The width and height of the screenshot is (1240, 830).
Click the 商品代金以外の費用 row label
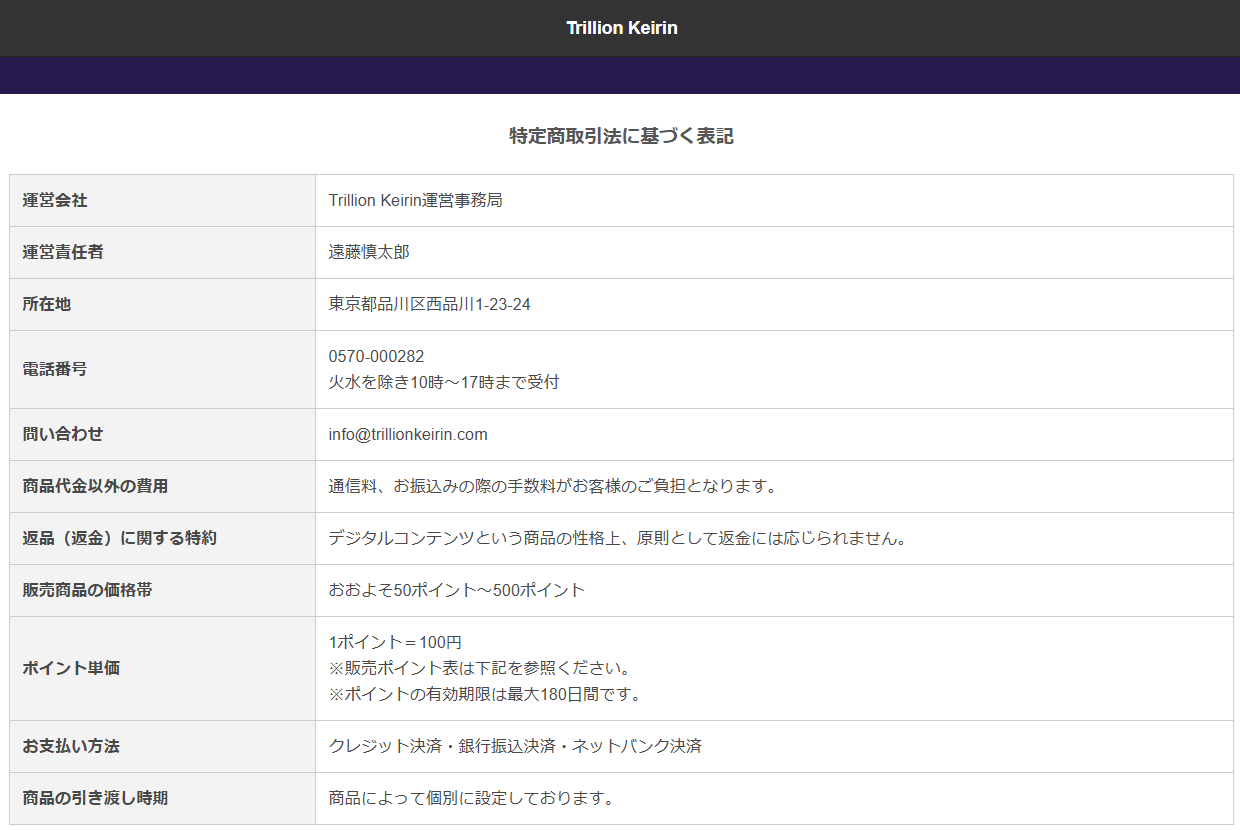click(x=95, y=486)
